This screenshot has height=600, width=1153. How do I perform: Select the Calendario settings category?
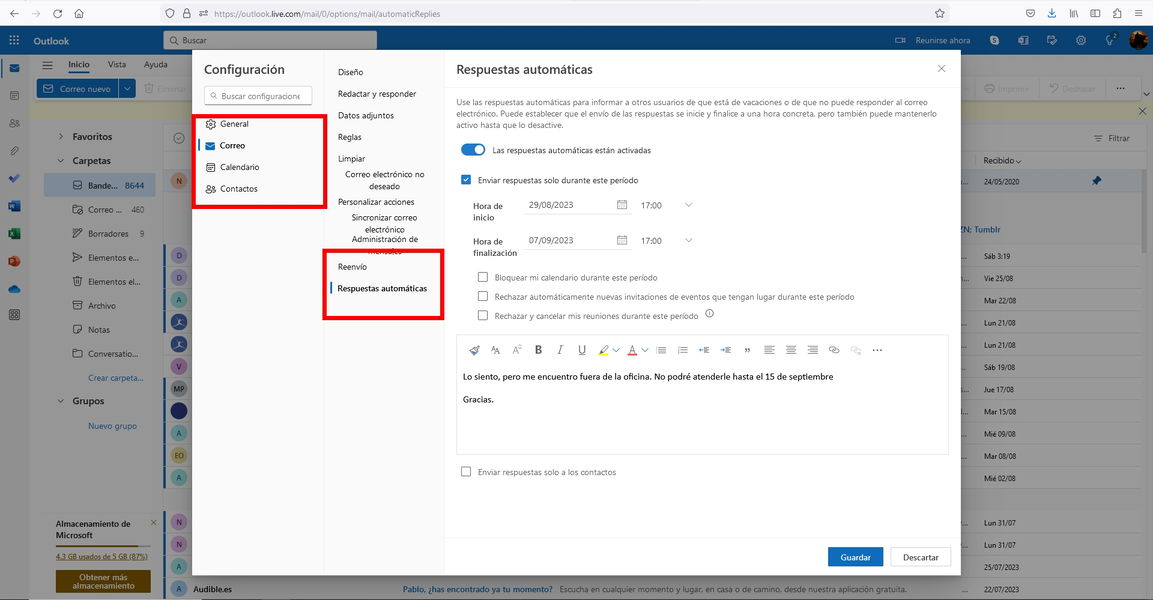pyautogui.click(x=239, y=167)
